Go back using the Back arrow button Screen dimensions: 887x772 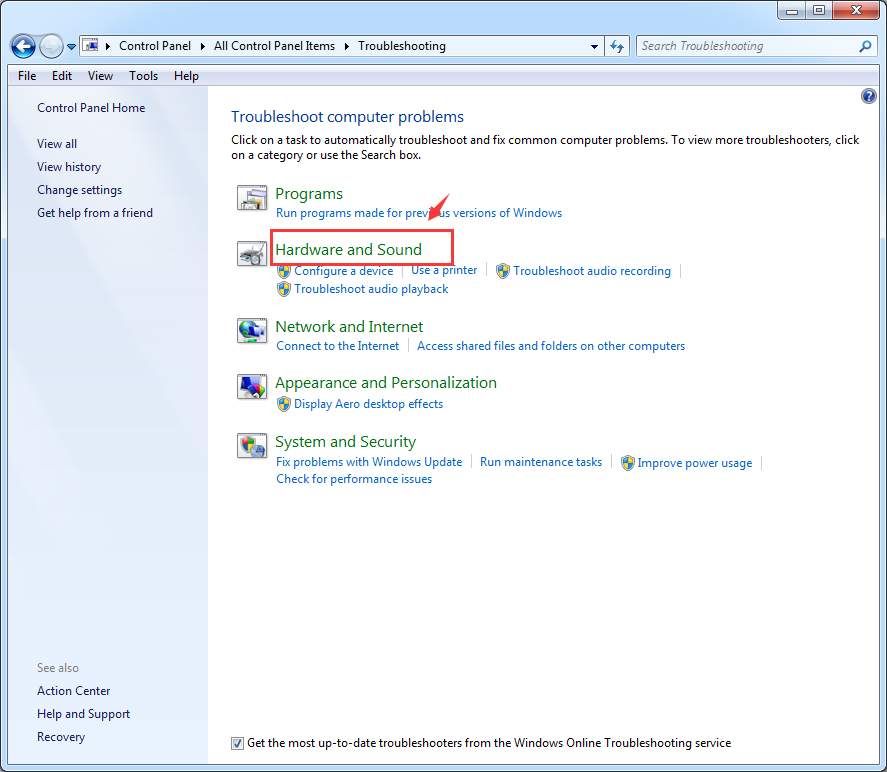(x=23, y=46)
